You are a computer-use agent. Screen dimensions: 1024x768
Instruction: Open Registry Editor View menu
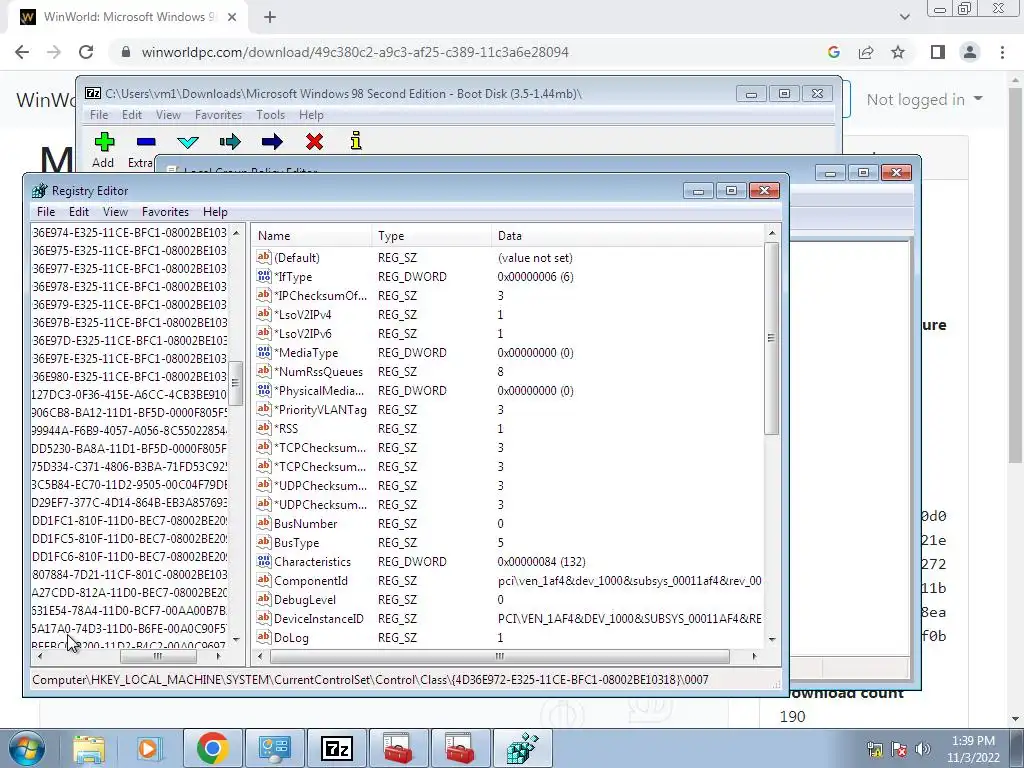[x=115, y=212]
